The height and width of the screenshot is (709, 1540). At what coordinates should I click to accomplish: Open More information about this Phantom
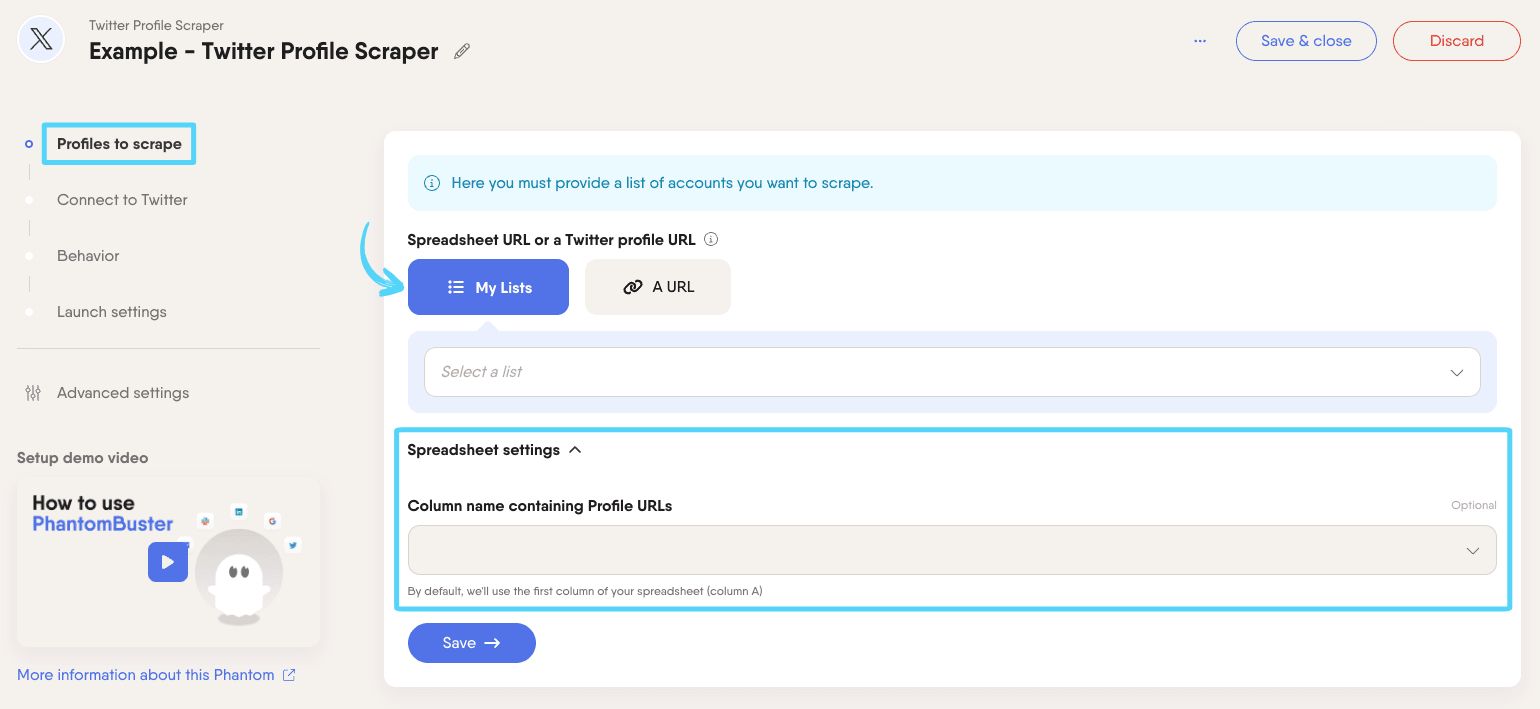(x=146, y=675)
